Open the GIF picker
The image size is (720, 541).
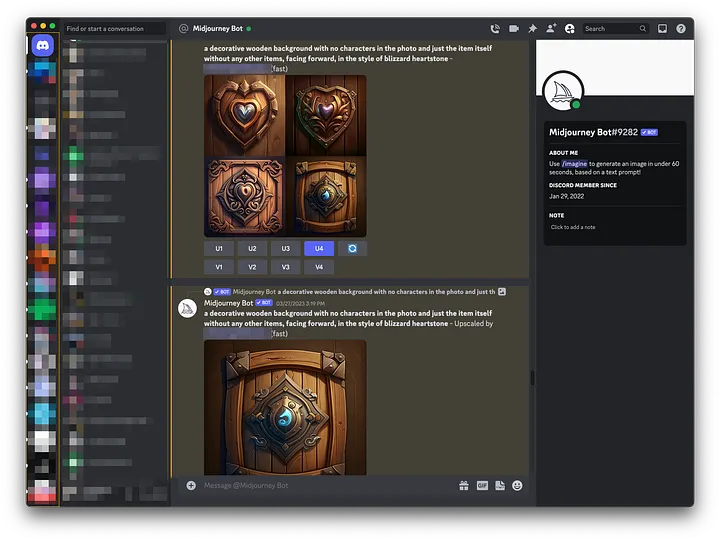[x=482, y=486]
